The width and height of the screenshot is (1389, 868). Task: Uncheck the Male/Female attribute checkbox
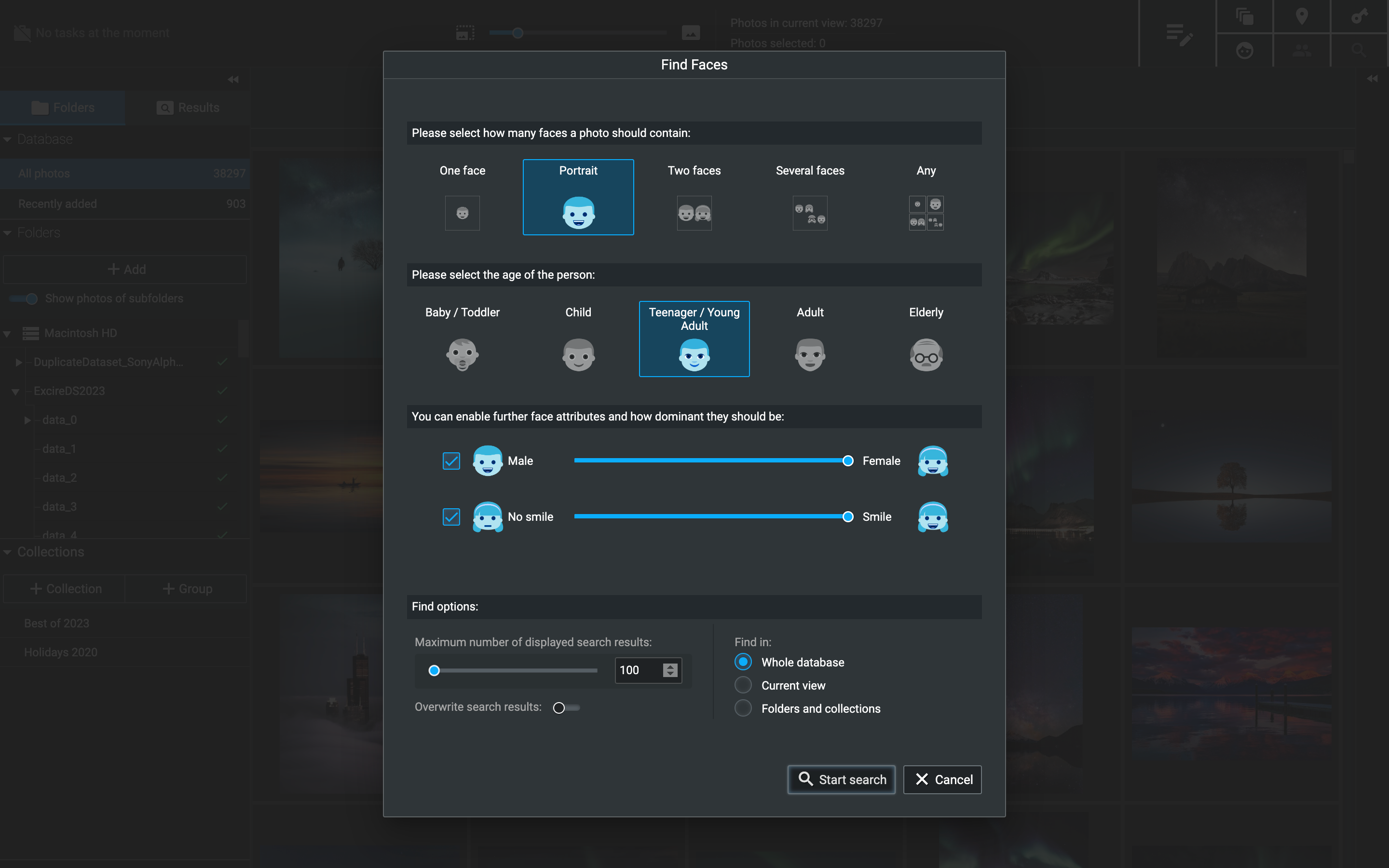coord(451,461)
